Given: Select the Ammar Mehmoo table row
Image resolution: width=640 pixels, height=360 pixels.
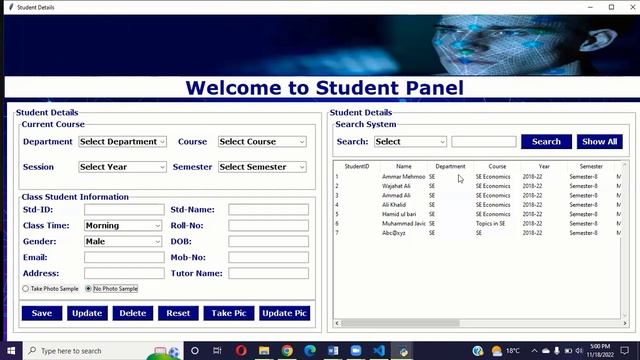Looking at the screenshot, I should pyautogui.click(x=478, y=177).
